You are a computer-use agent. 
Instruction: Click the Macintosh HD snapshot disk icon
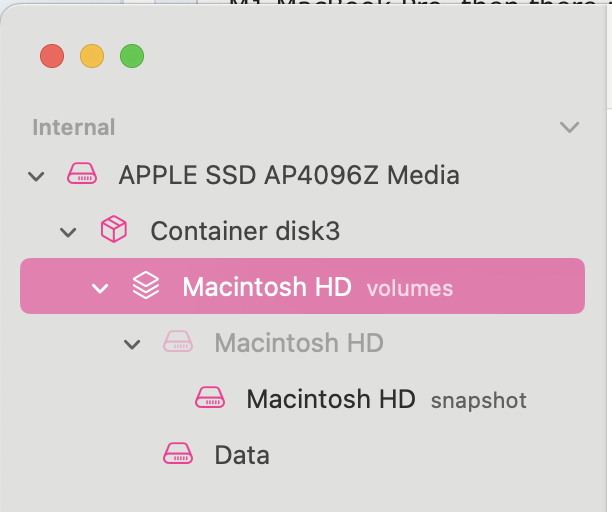(x=210, y=399)
